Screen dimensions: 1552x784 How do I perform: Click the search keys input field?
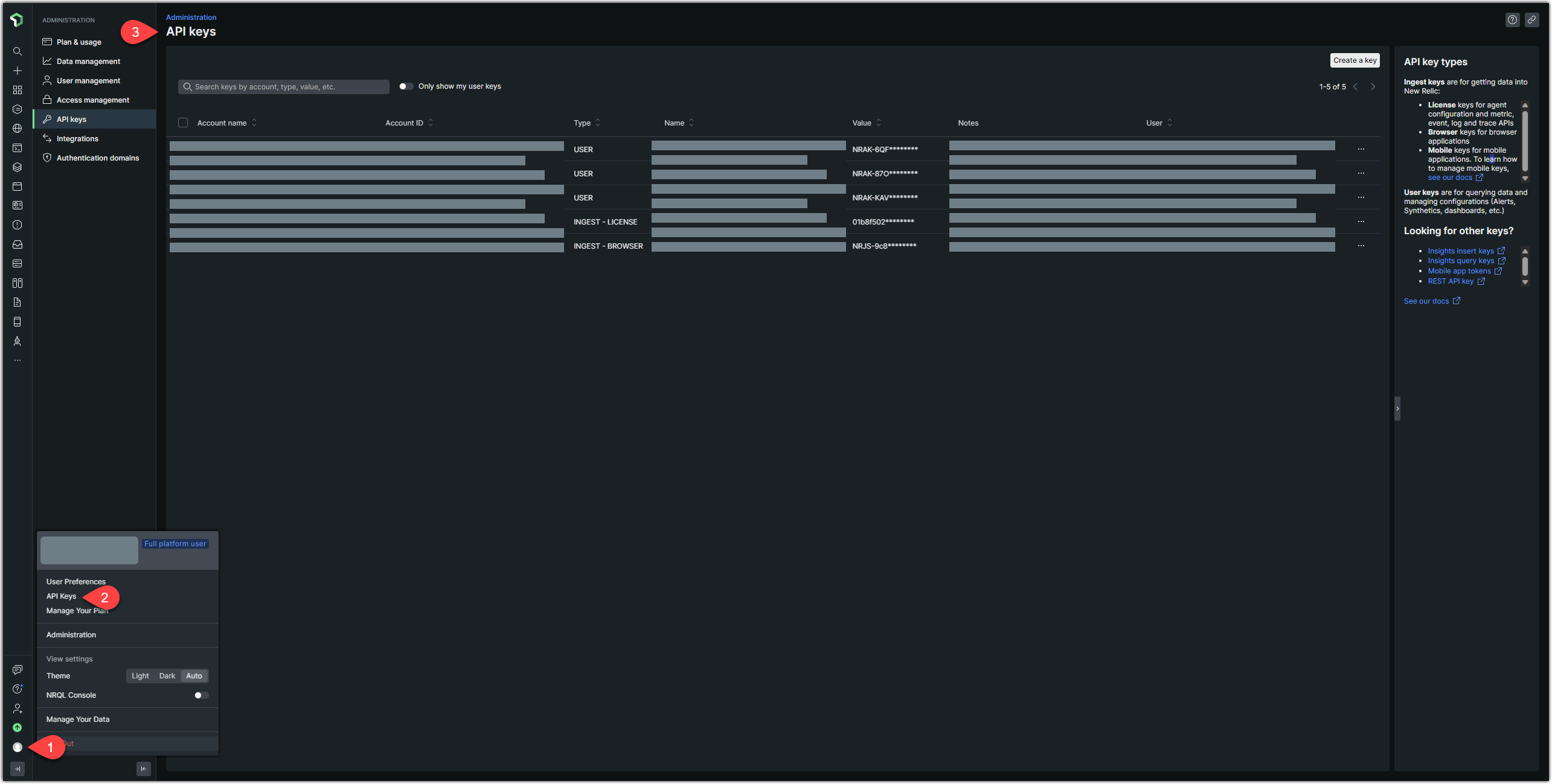tap(284, 87)
